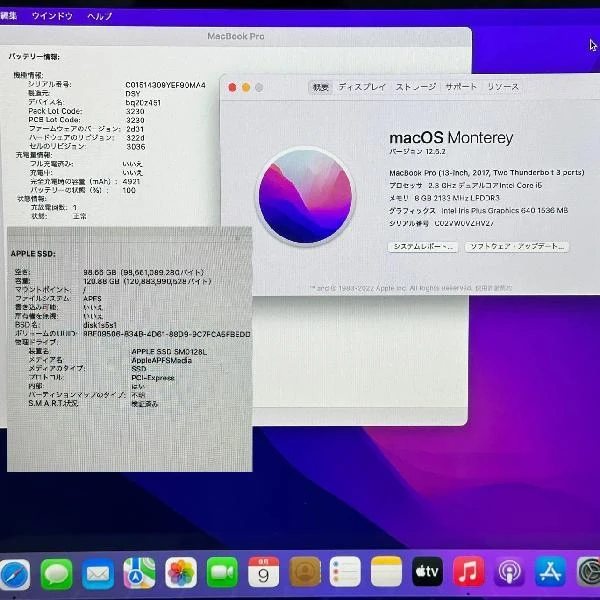This screenshot has width=600, height=600.
Task: Click the macOS Monterey logo image
Action: 305,196
